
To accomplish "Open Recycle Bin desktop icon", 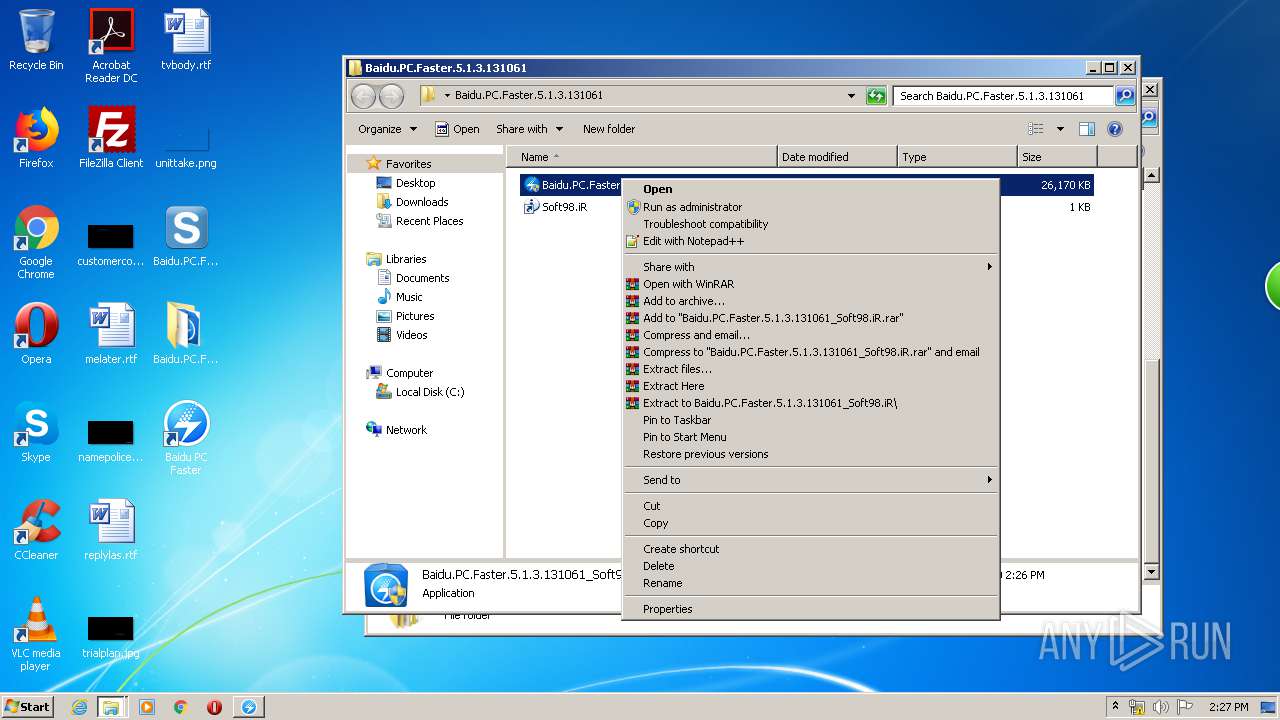I will 36,40.
